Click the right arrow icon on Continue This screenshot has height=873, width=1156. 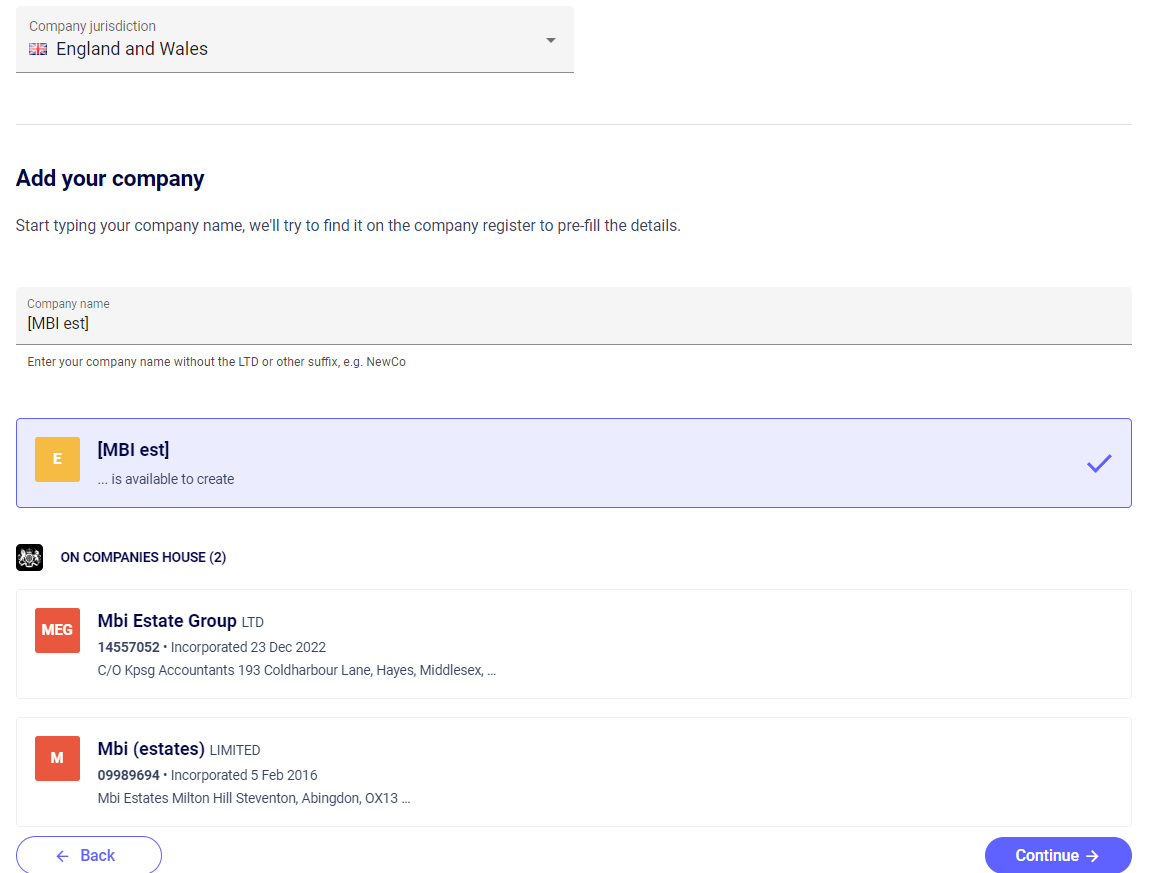[x=1092, y=856]
